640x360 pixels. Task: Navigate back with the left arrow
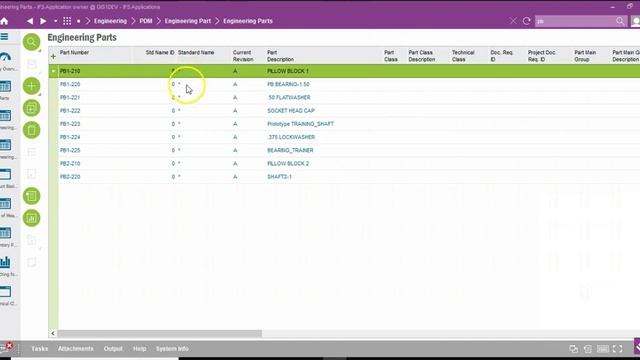30,21
